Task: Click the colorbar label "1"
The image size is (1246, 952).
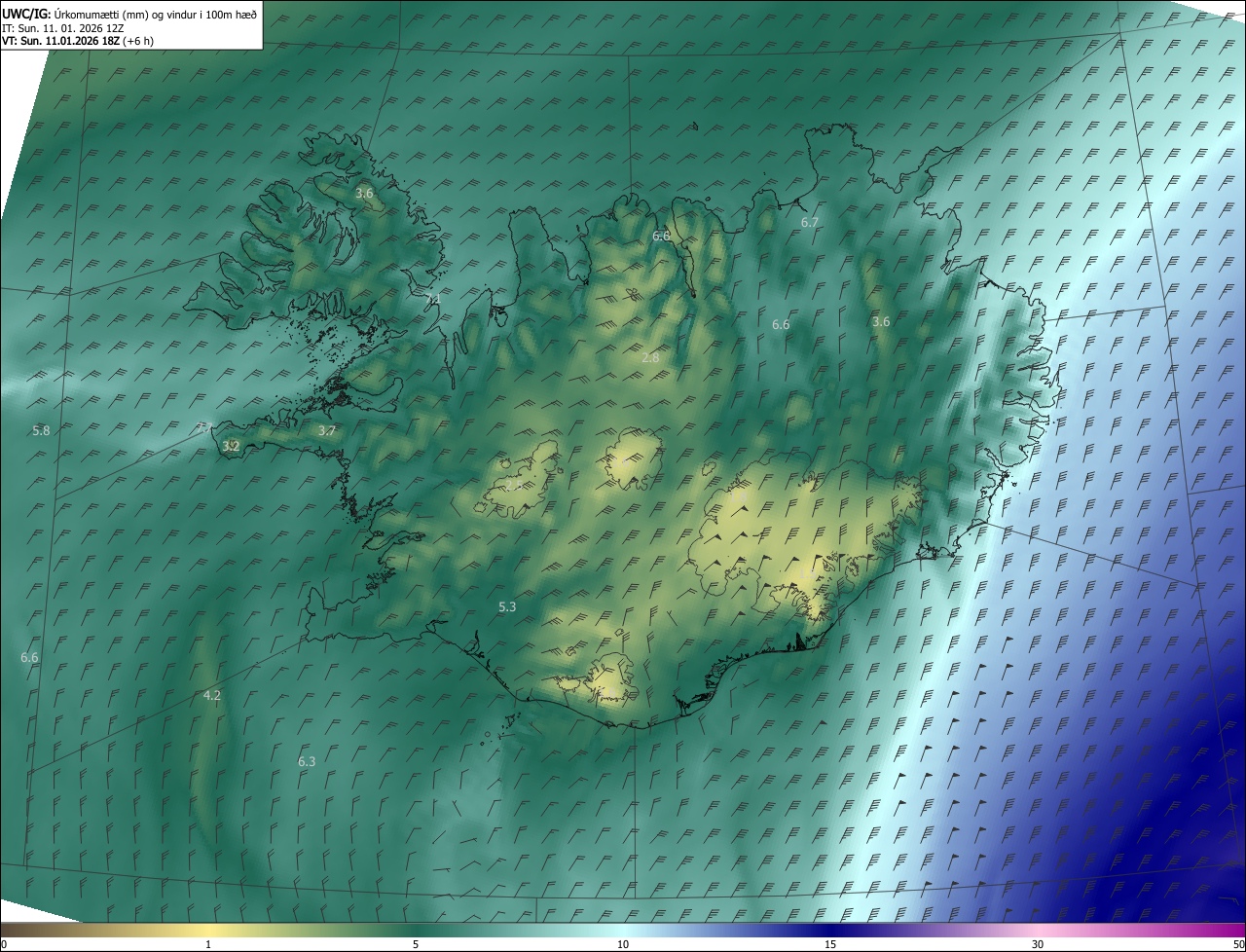Action: click(x=208, y=945)
